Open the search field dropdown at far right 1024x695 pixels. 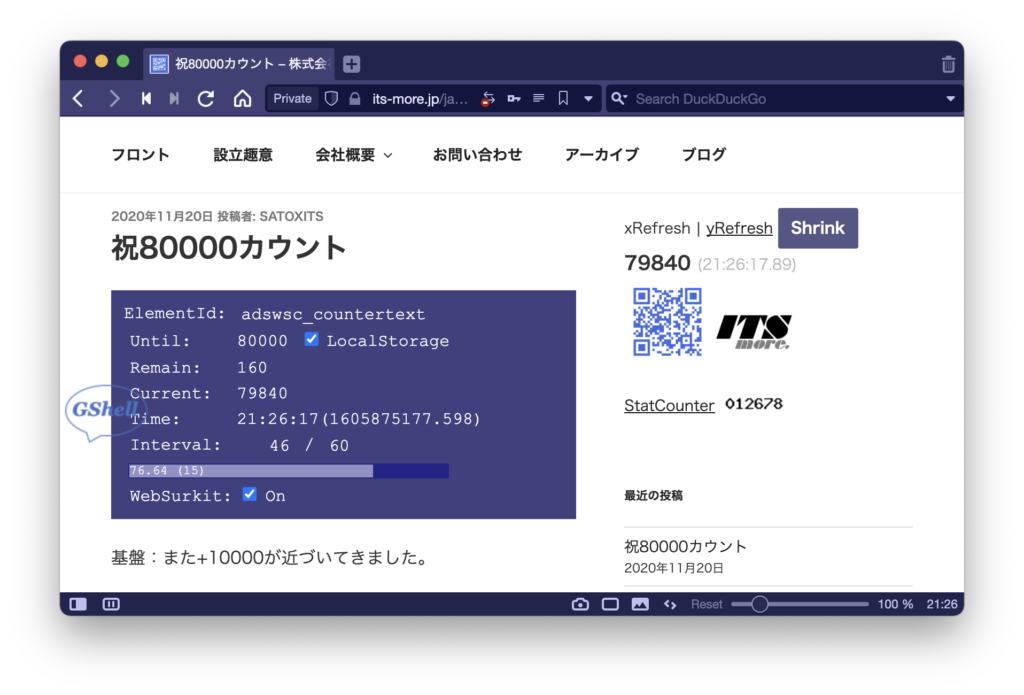[950, 98]
